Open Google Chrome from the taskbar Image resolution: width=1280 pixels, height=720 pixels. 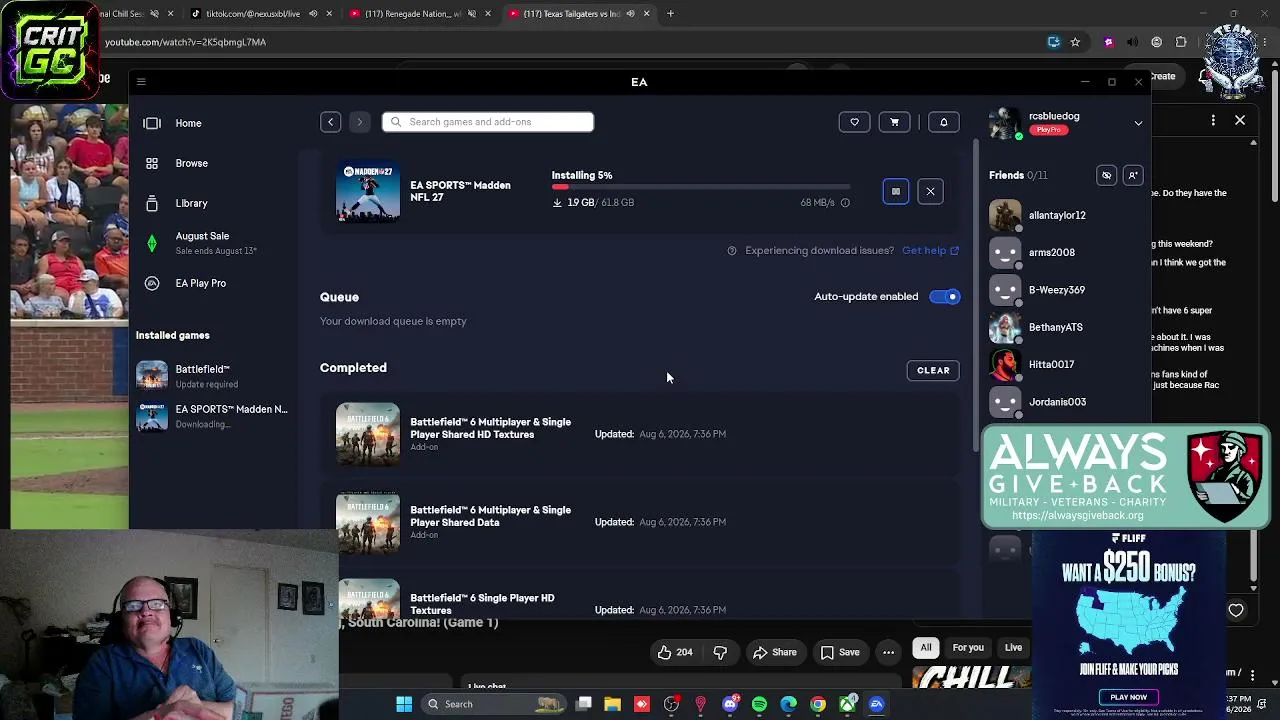(x=818, y=704)
